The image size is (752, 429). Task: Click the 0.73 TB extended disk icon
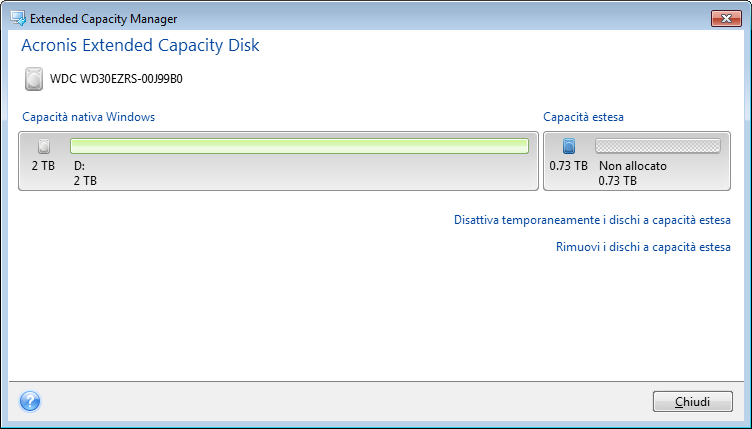point(569,147)
